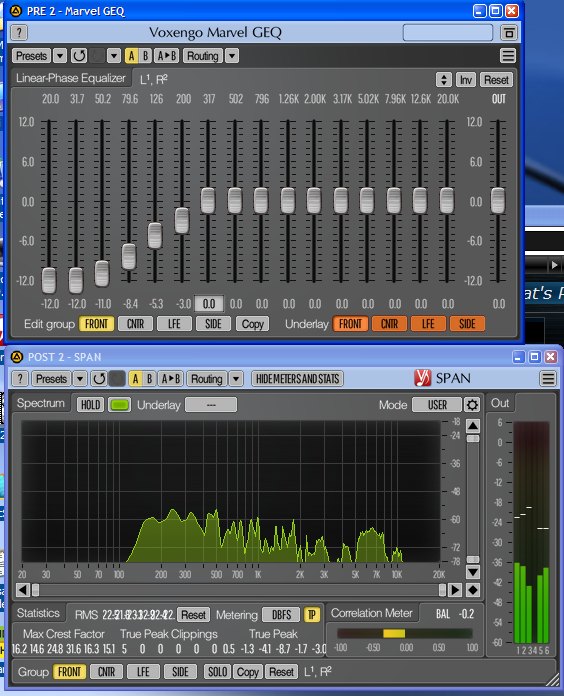Click HIDE METERS AND STATS button

[x=297, y=379]
